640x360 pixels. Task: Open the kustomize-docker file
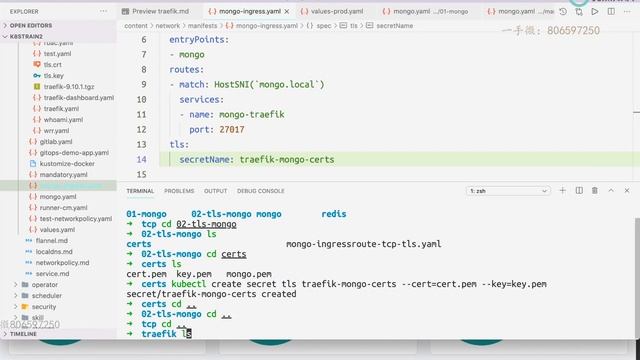[x=67, y=164]
